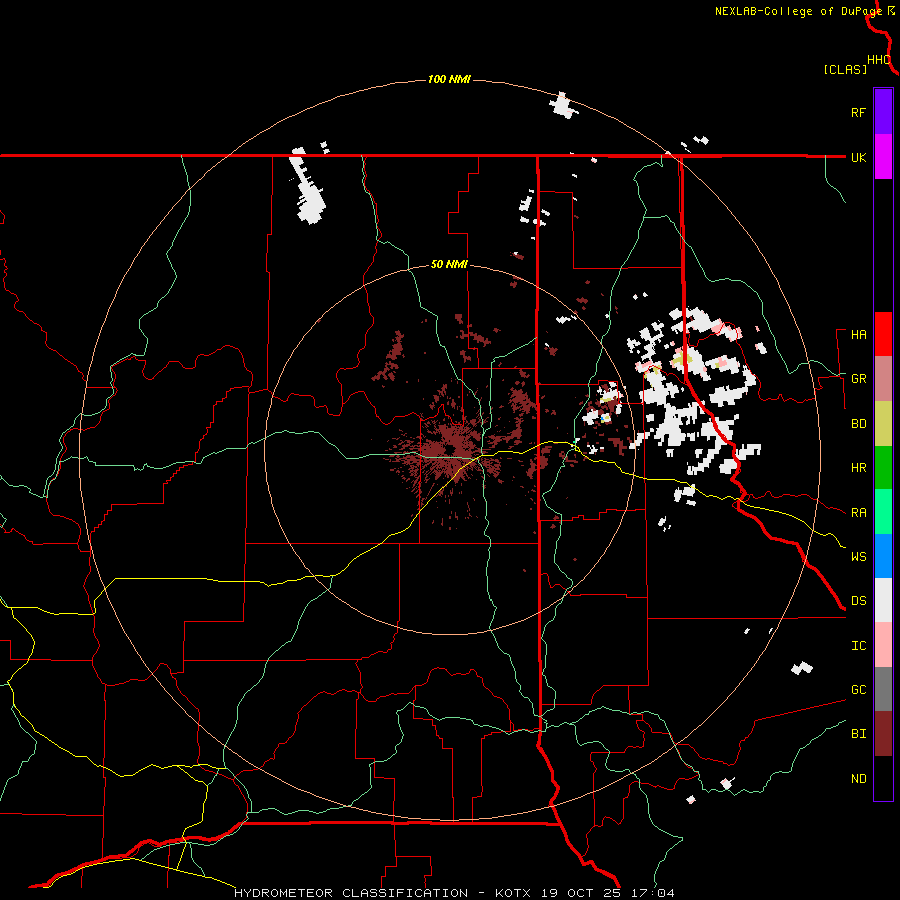Click the 'RF' legend label

tap(858, 112)
